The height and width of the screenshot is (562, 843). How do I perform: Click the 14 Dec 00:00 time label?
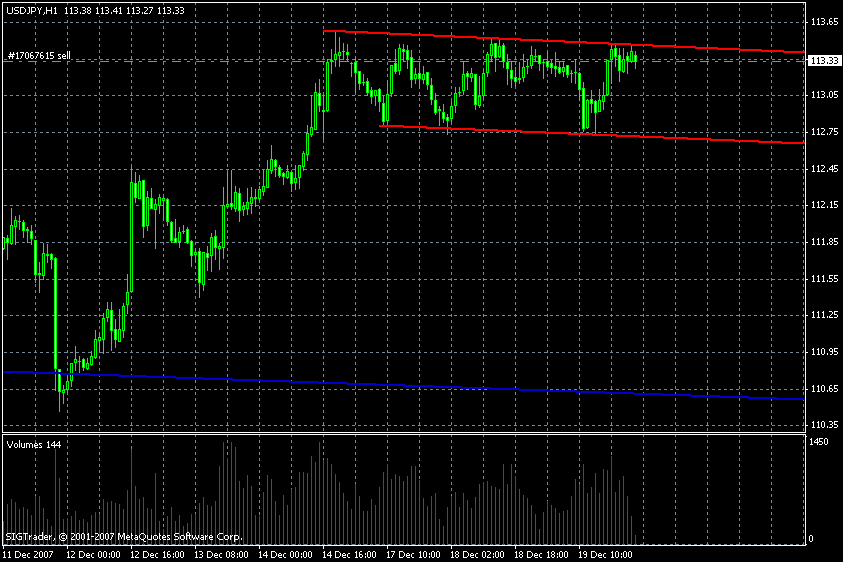285,554
